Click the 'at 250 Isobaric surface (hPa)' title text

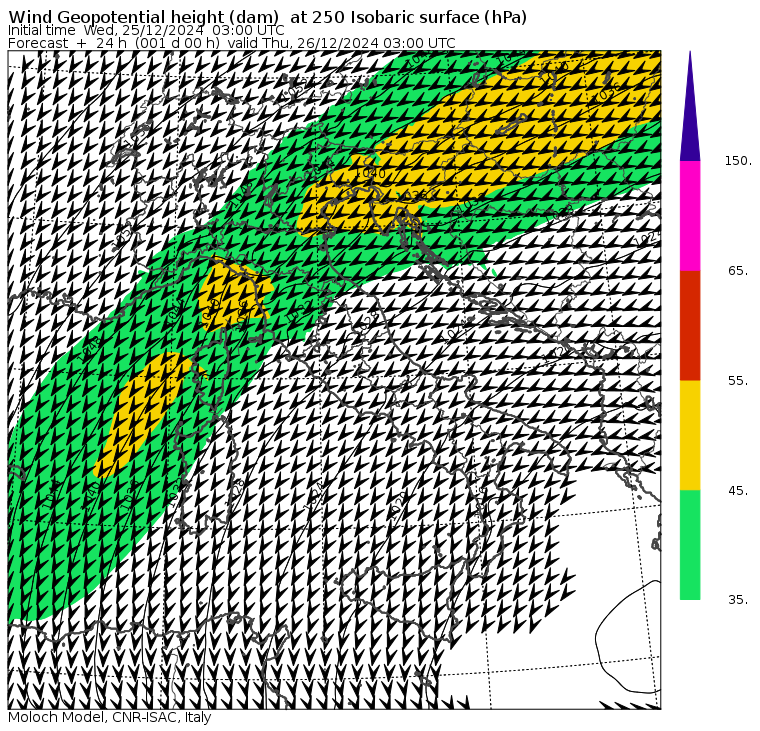(408, 17)
